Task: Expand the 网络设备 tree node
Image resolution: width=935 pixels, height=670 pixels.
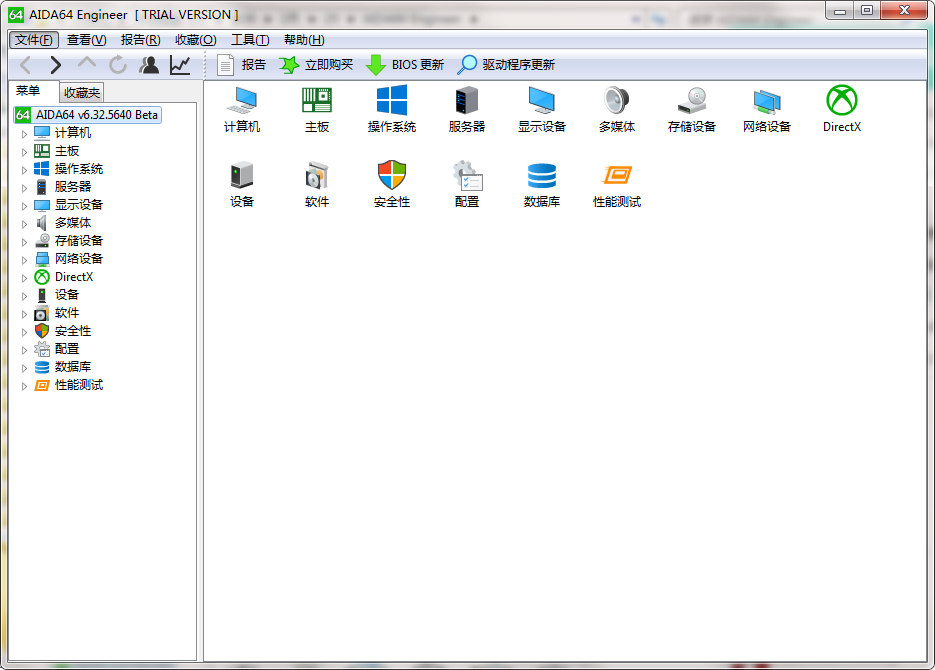Action: [24, 260]
